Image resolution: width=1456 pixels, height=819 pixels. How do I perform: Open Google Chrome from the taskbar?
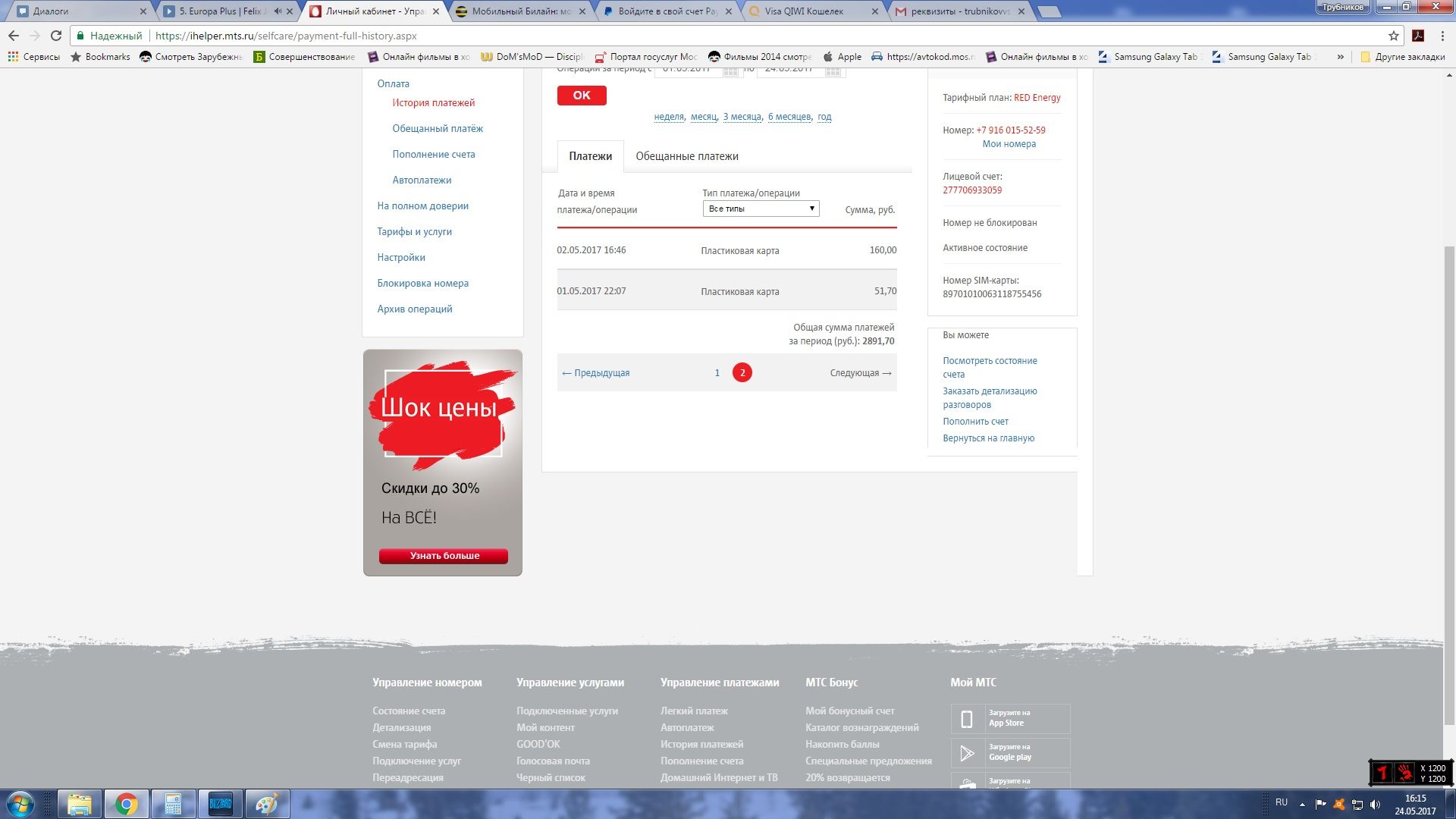pyautogui.click(x=126, y=804)
